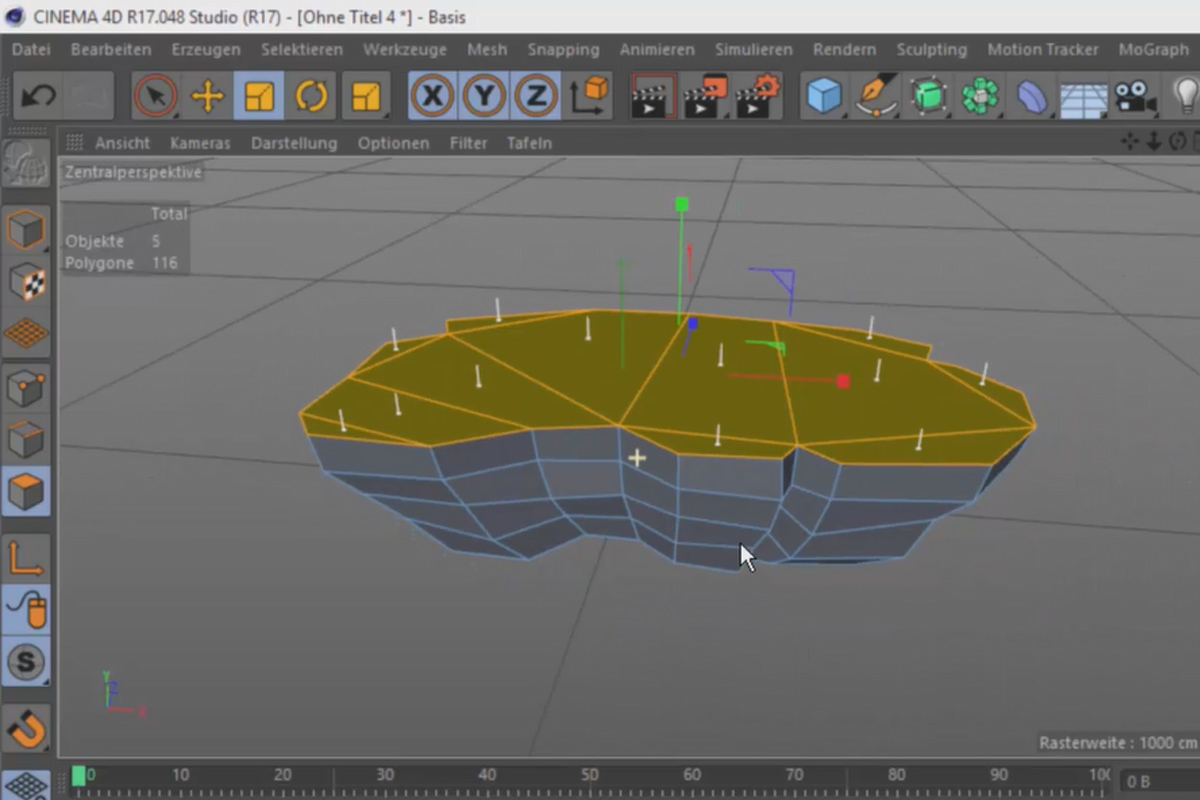Open the Datei menu
The height and width of the screenshot is (800, 1200).
[31, 49]
